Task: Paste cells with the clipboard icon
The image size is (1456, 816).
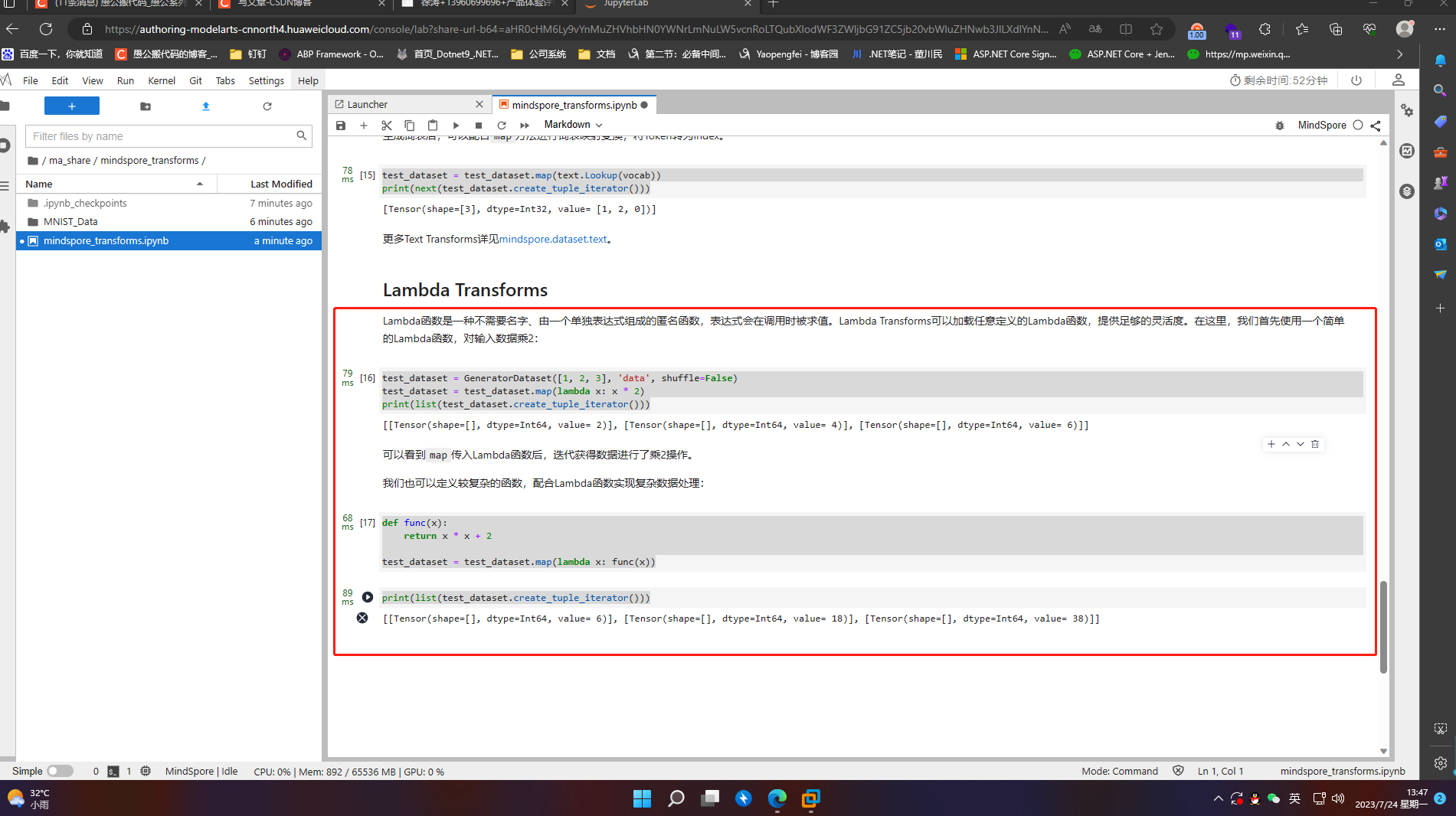Action: pos(433,126)
